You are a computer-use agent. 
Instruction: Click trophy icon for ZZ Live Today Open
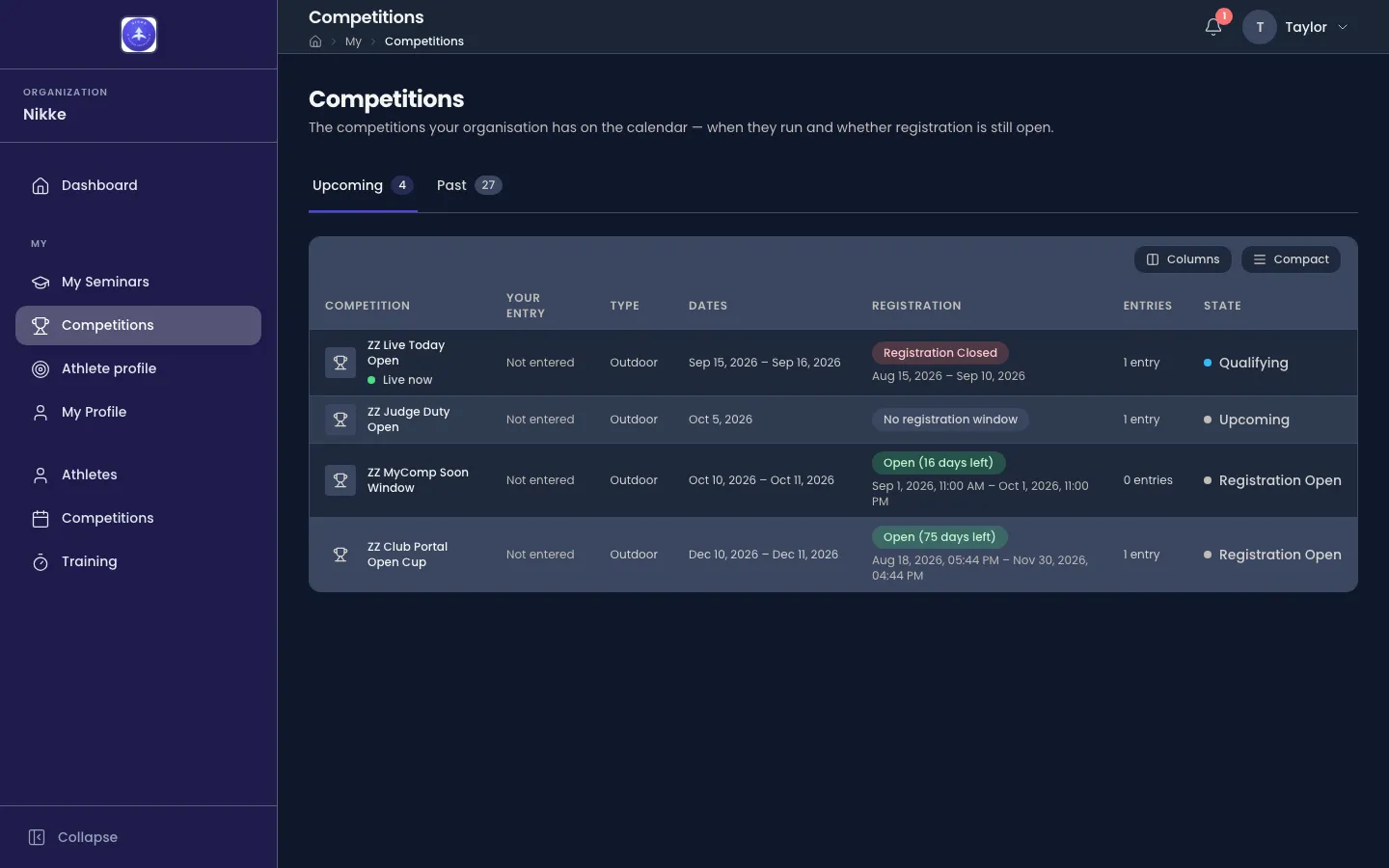coord(340,363)
